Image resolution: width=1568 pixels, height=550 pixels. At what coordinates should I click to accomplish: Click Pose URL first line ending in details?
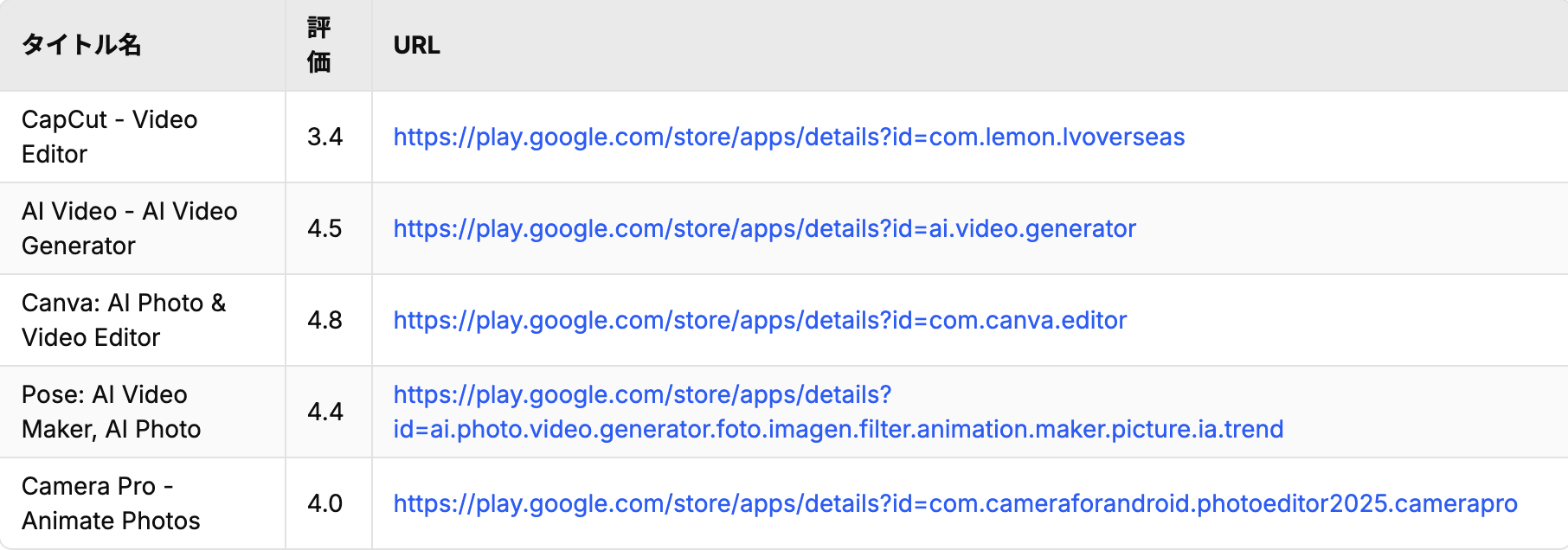(x=642, y=394)
